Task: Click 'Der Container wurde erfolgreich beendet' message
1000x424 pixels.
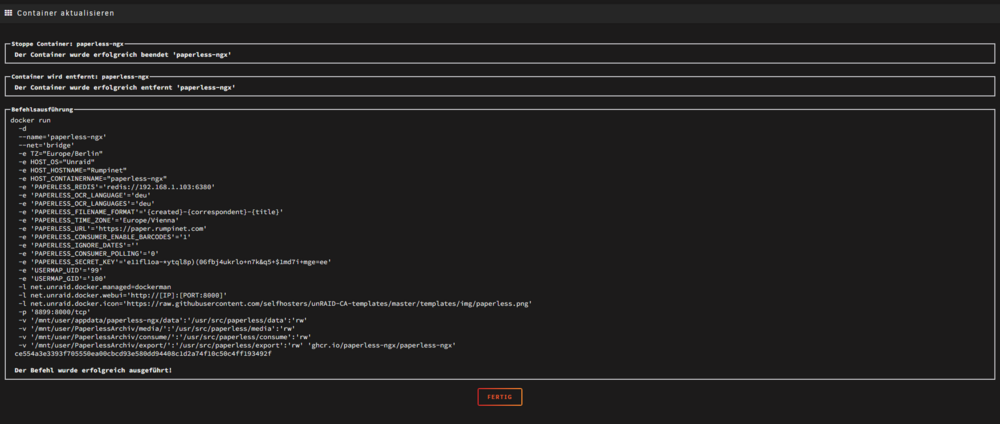Action: (x=122, y=55)
